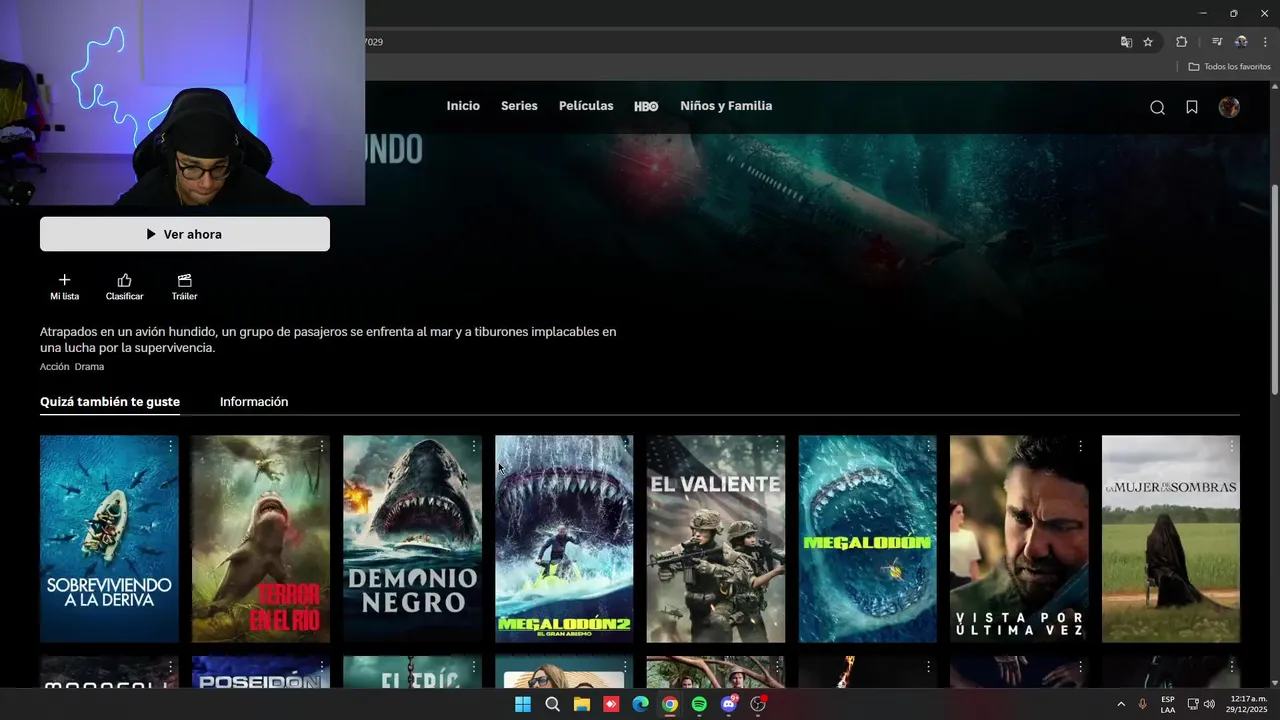Go to Inicio
1280x720 pixels.
[x=463, y=106]
